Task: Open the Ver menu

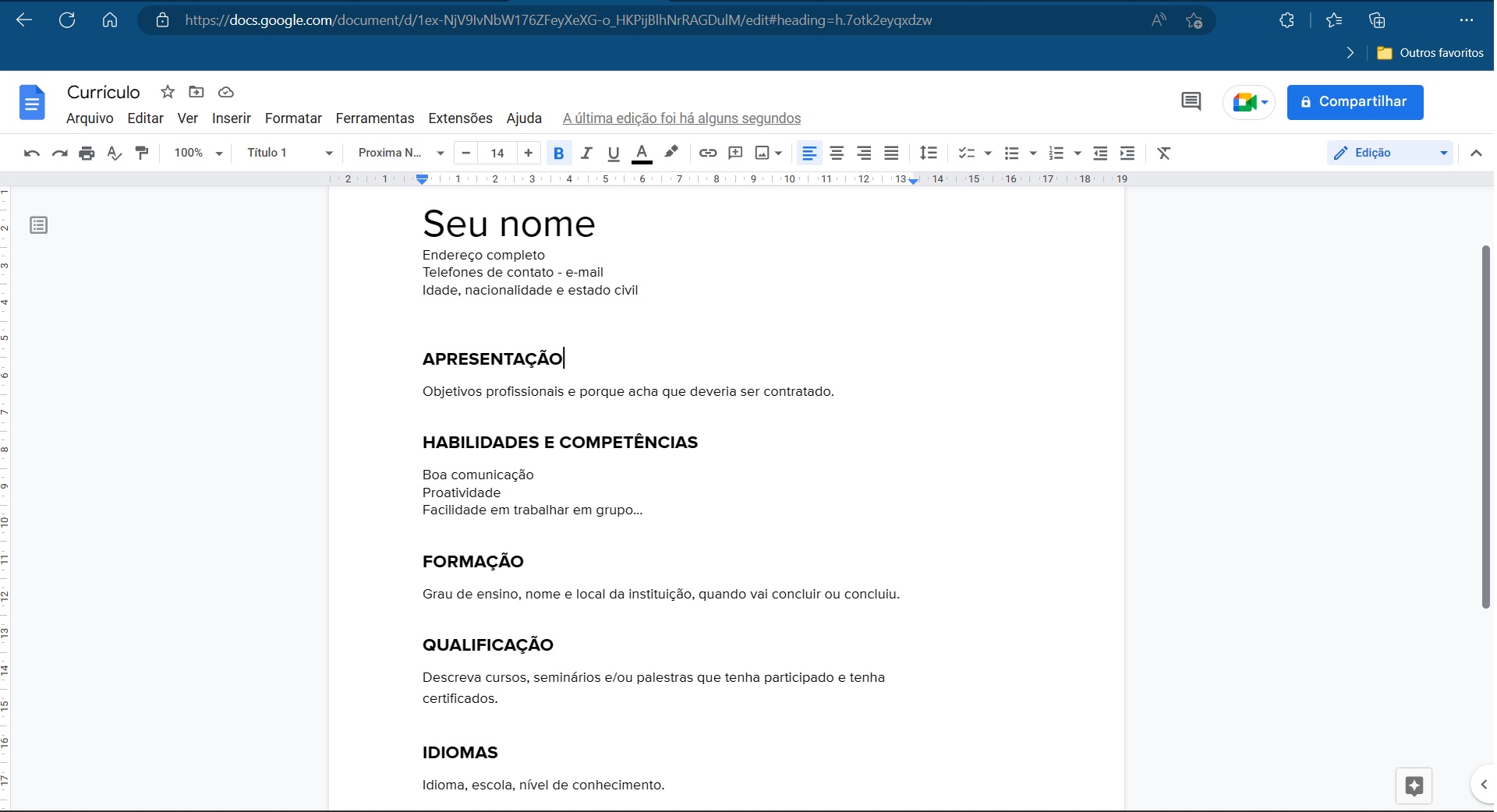Action: (x=188, y=118)
